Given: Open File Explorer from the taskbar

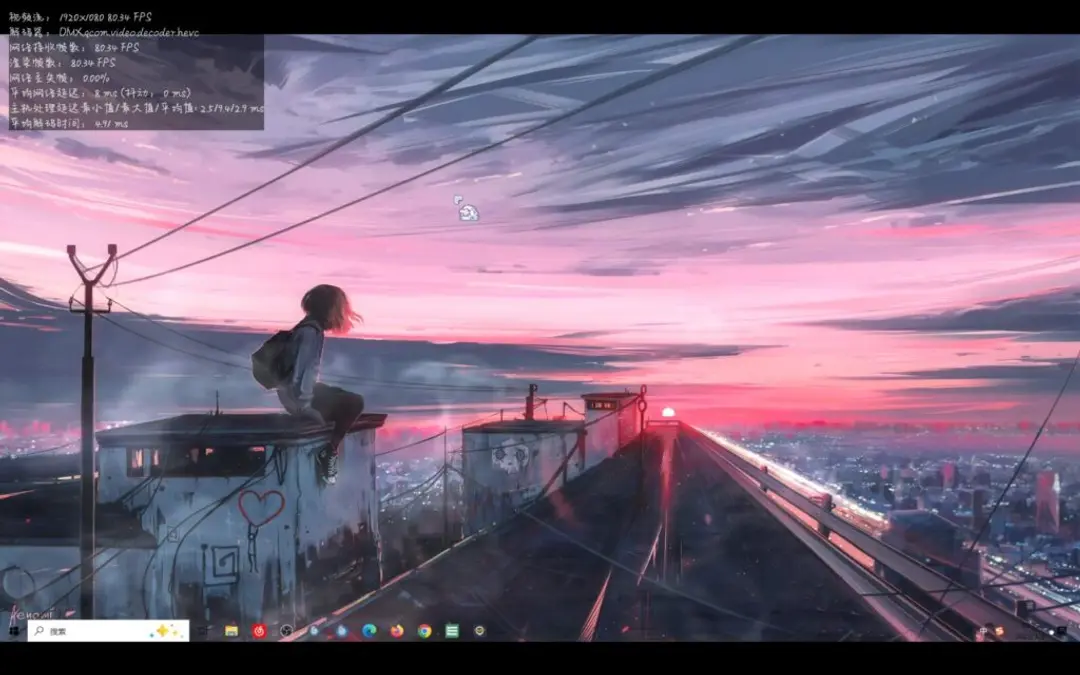Looking at the screenshot, I should click(x=231, y=630).
